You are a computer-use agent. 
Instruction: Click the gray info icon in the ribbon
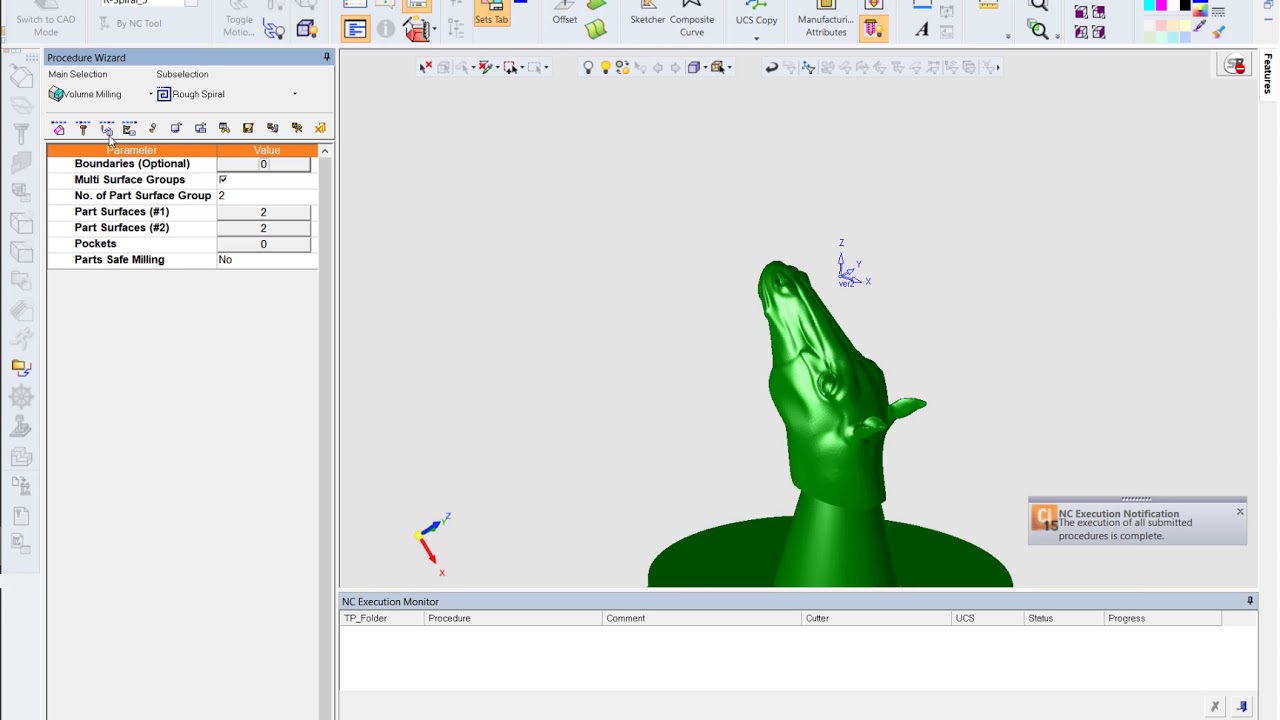click(386, 30)
